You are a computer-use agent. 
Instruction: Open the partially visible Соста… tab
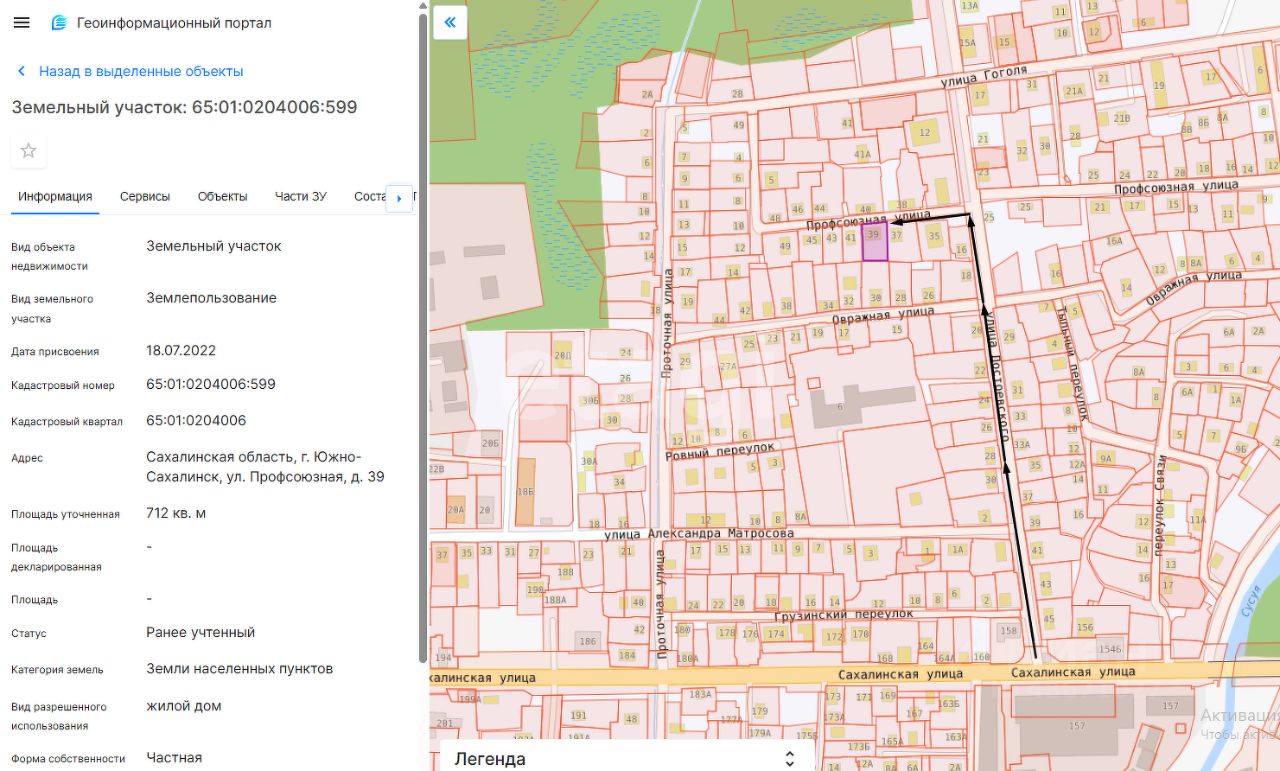coord(370,196)
